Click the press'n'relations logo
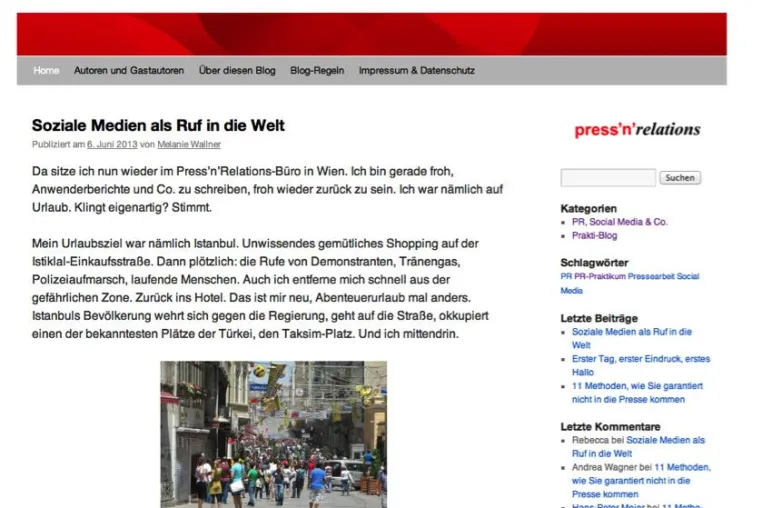Image resolution: width=762 pixels, height=508 pixels. pyautogui.click(x=637, y=129)
